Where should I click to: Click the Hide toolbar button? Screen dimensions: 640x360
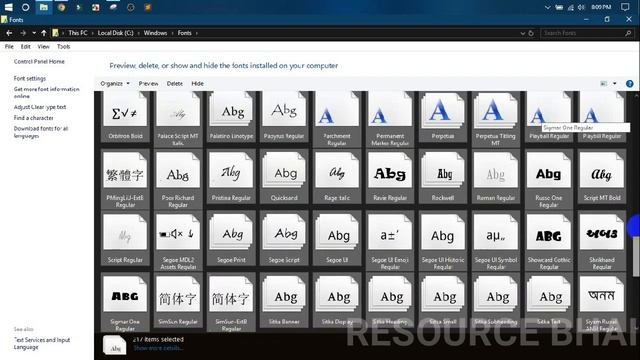click(x=198, y=83)
